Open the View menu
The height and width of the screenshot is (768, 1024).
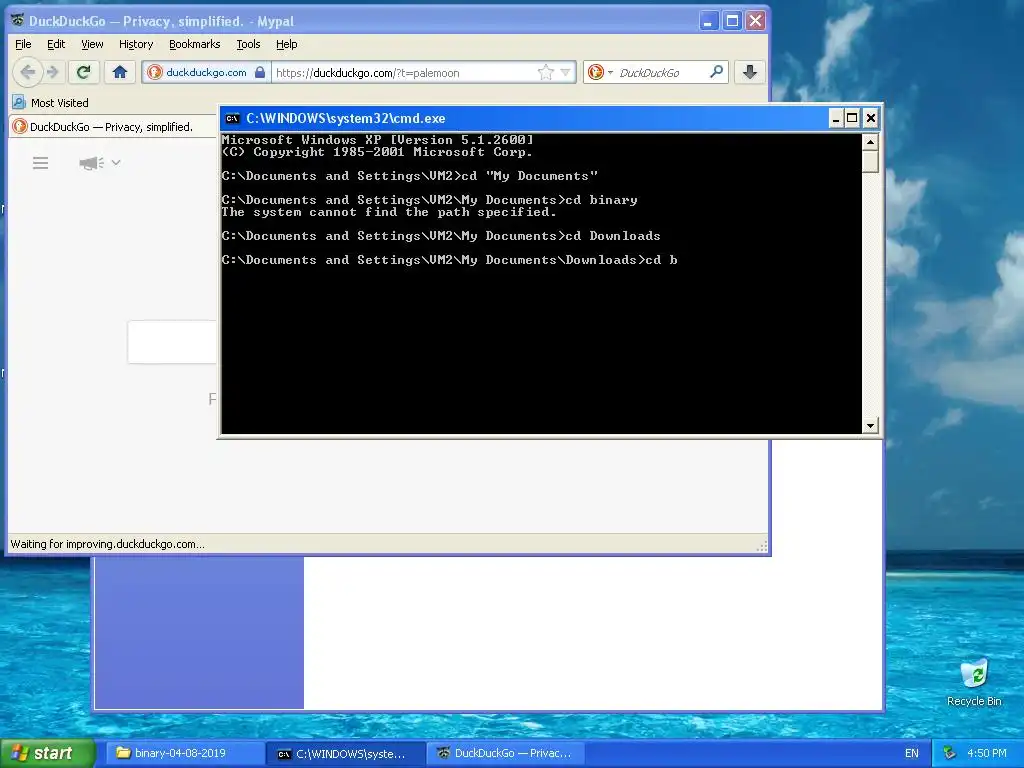[x=92, y=44]
